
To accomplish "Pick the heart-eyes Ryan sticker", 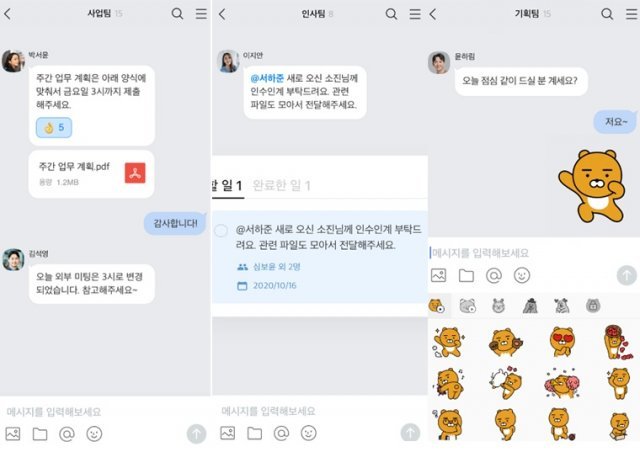I will 562,342.
